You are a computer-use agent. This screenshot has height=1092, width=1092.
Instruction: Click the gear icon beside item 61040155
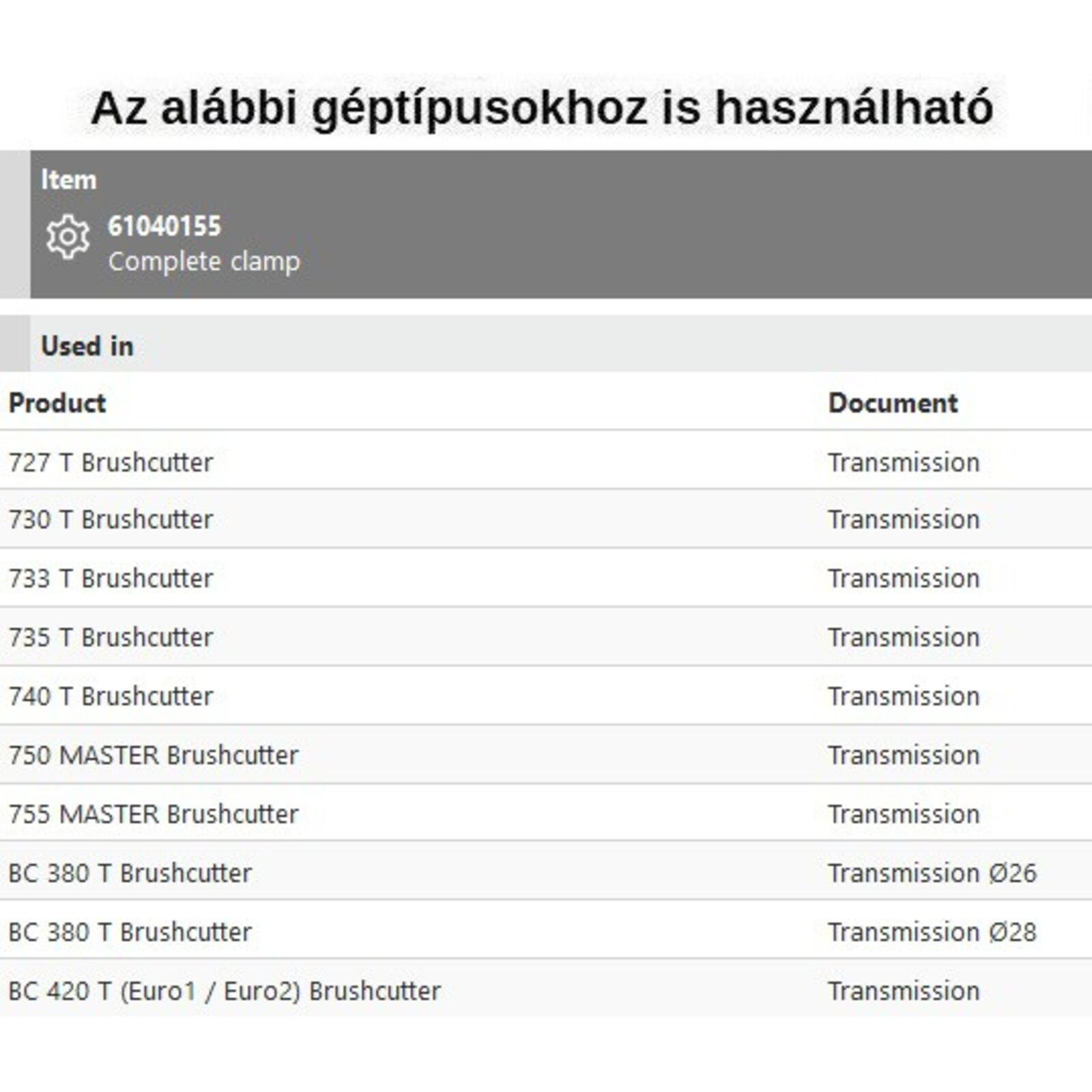[x=68, y=237]
